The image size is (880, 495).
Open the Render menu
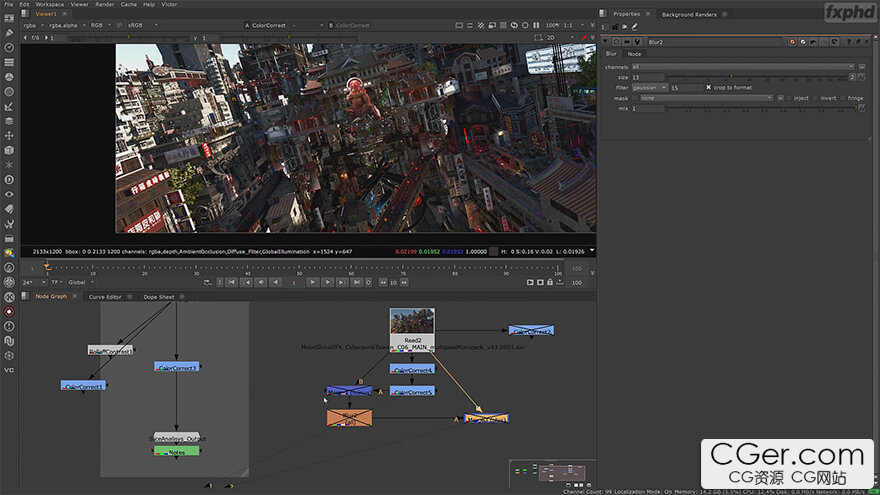[104, 4]
